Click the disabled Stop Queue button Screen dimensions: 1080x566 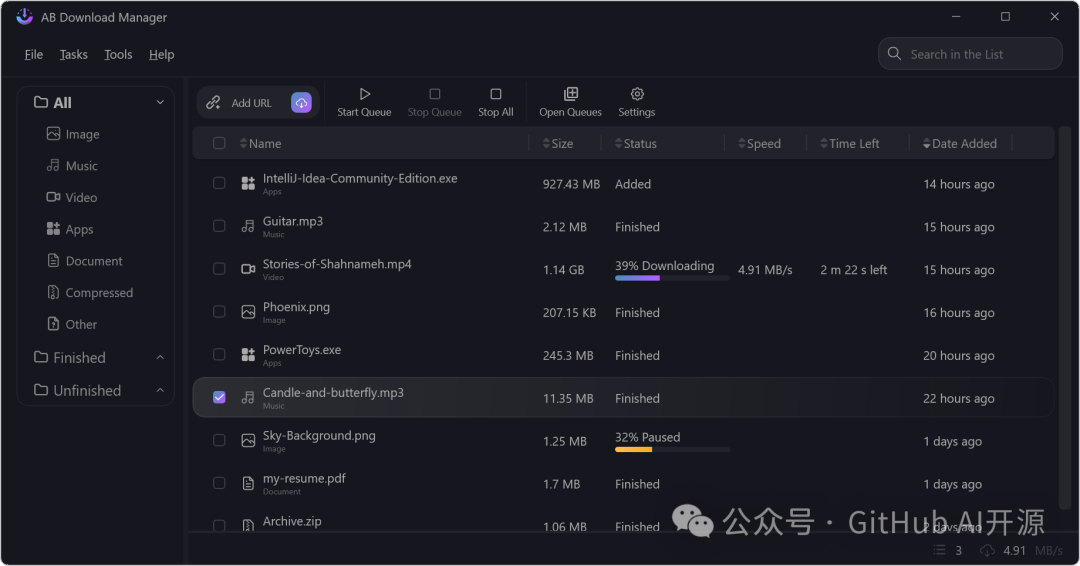point(435,102)
